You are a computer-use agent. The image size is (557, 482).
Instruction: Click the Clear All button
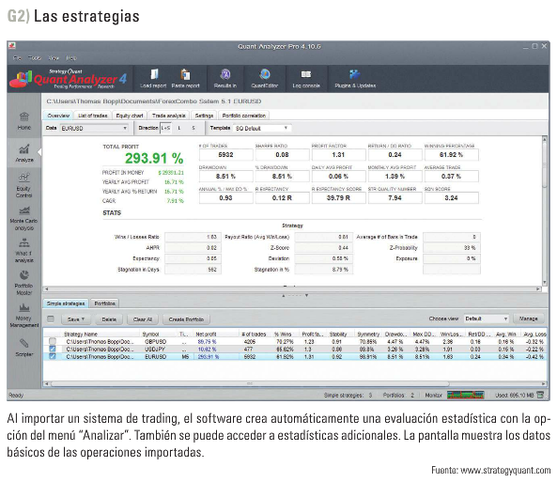coord(142,319)
